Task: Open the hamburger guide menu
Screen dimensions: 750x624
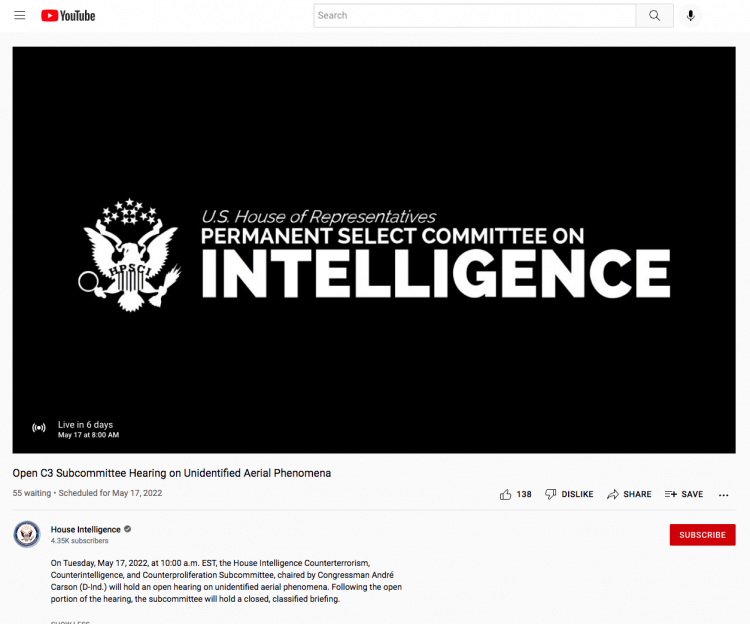Action: (x=20, y=15)
